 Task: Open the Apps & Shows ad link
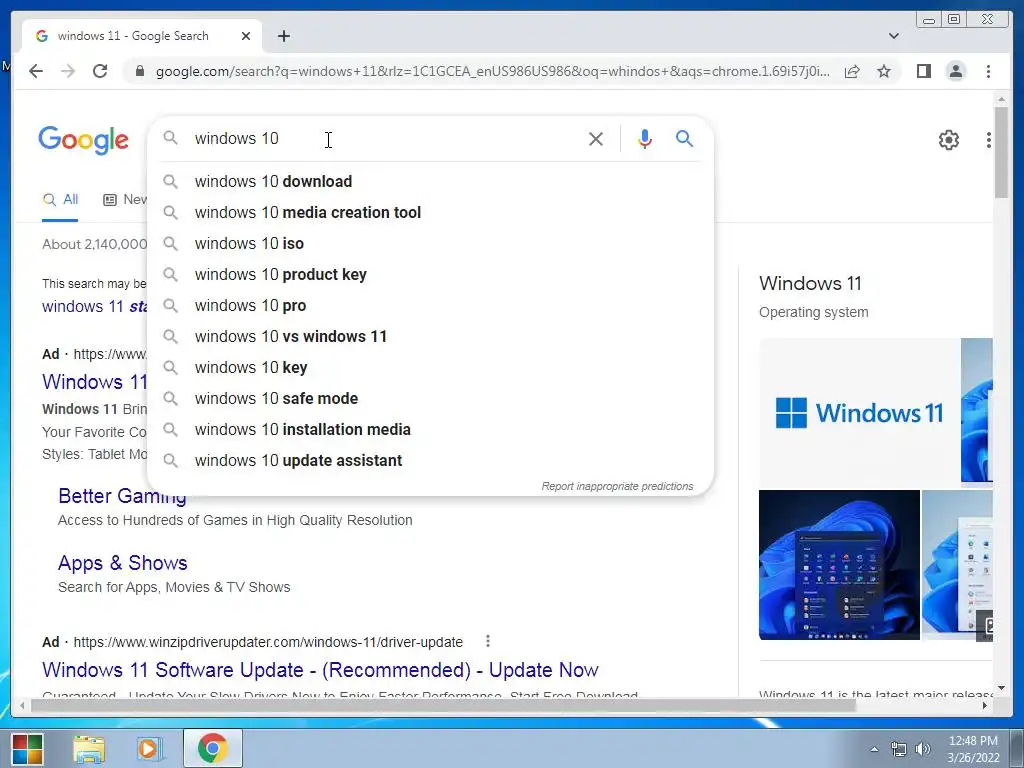(123, 563)
